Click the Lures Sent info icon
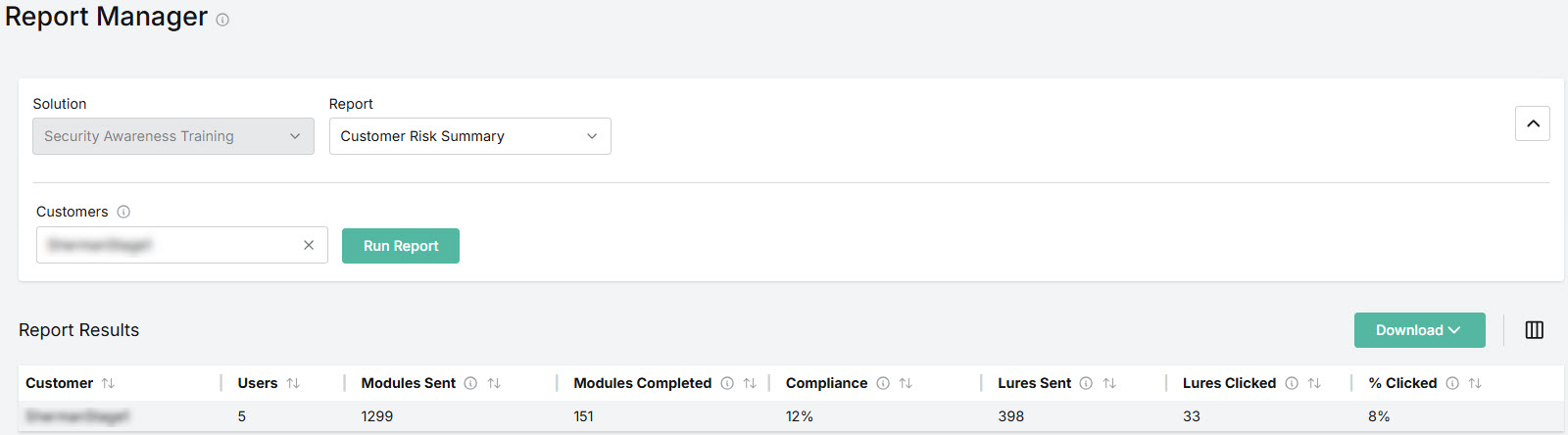 click(x=1086, y=383)
